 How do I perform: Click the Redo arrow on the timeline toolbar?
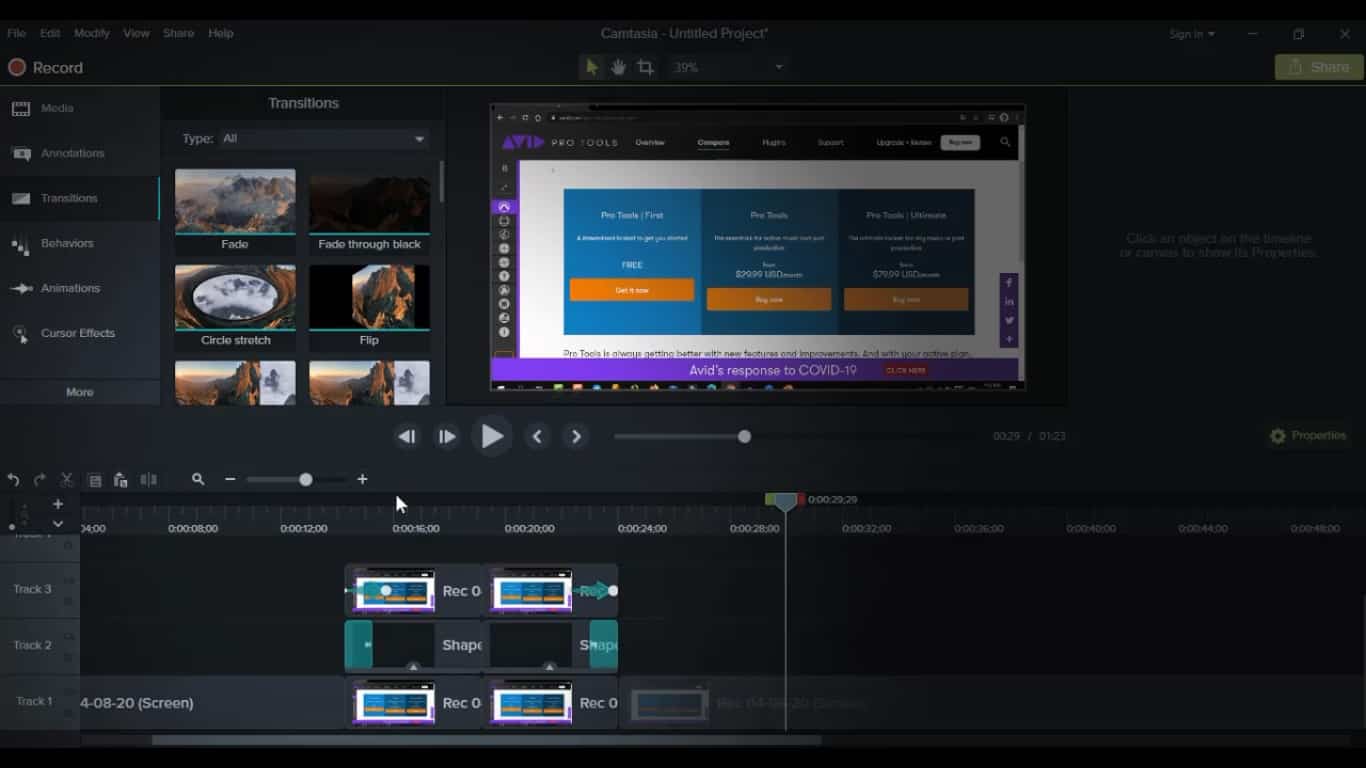pos(39,480)
